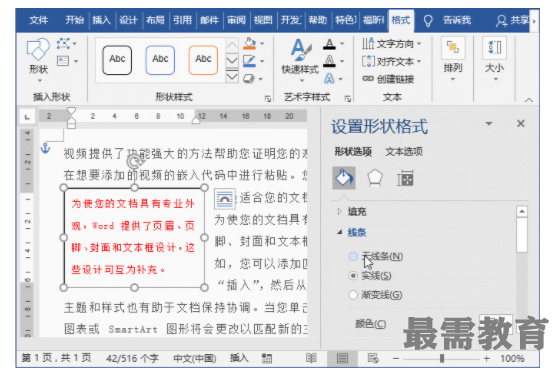Switch to print layout view icon

pyautogui.click(x=342, y=358)
